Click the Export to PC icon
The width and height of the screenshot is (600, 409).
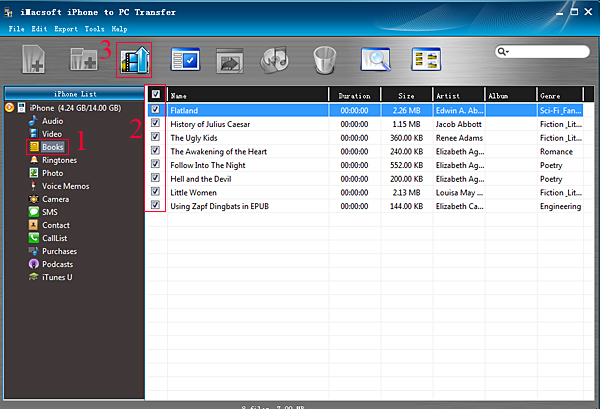point(134,60)
